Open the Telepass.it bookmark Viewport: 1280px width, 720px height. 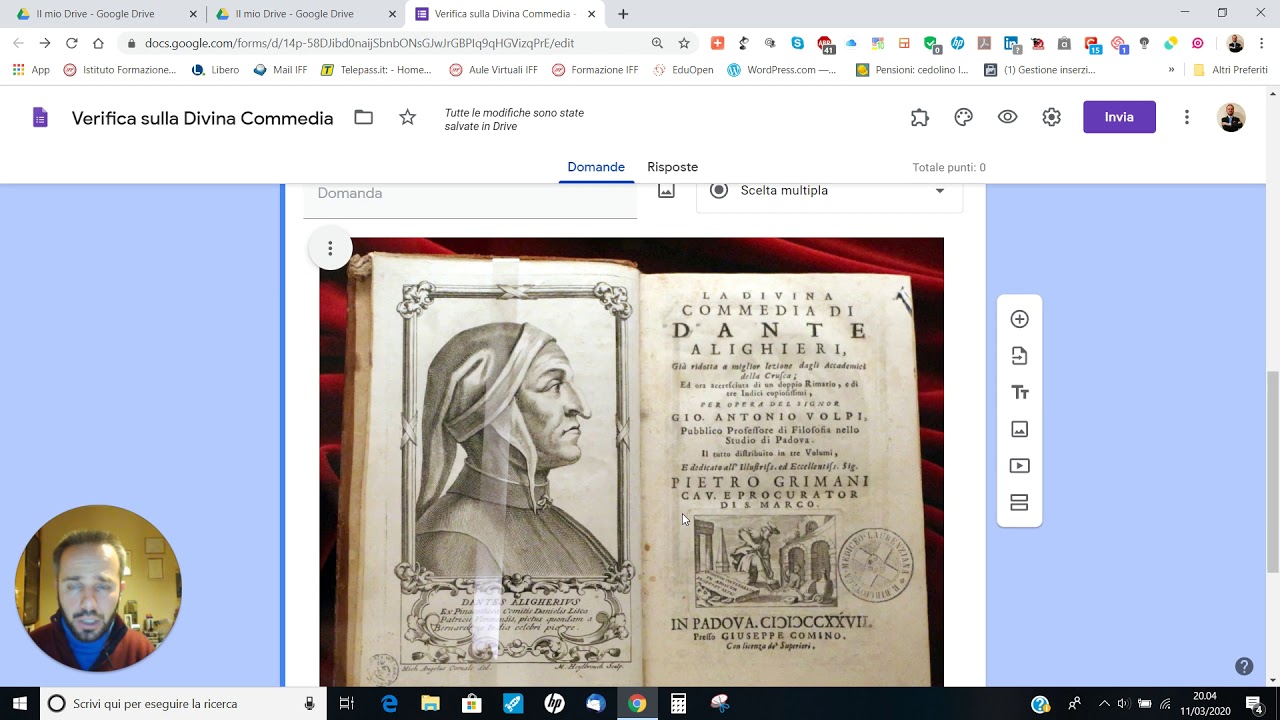(x=376, y=70)
